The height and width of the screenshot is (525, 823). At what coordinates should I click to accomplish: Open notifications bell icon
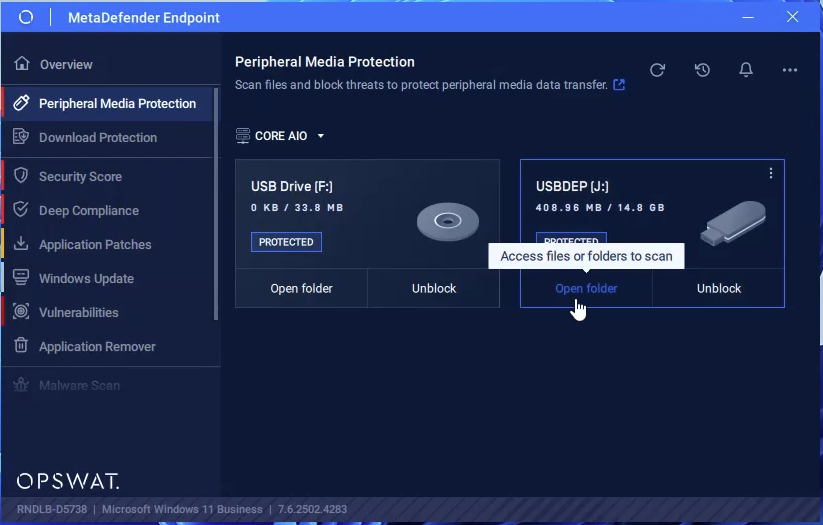click(746, 70)
